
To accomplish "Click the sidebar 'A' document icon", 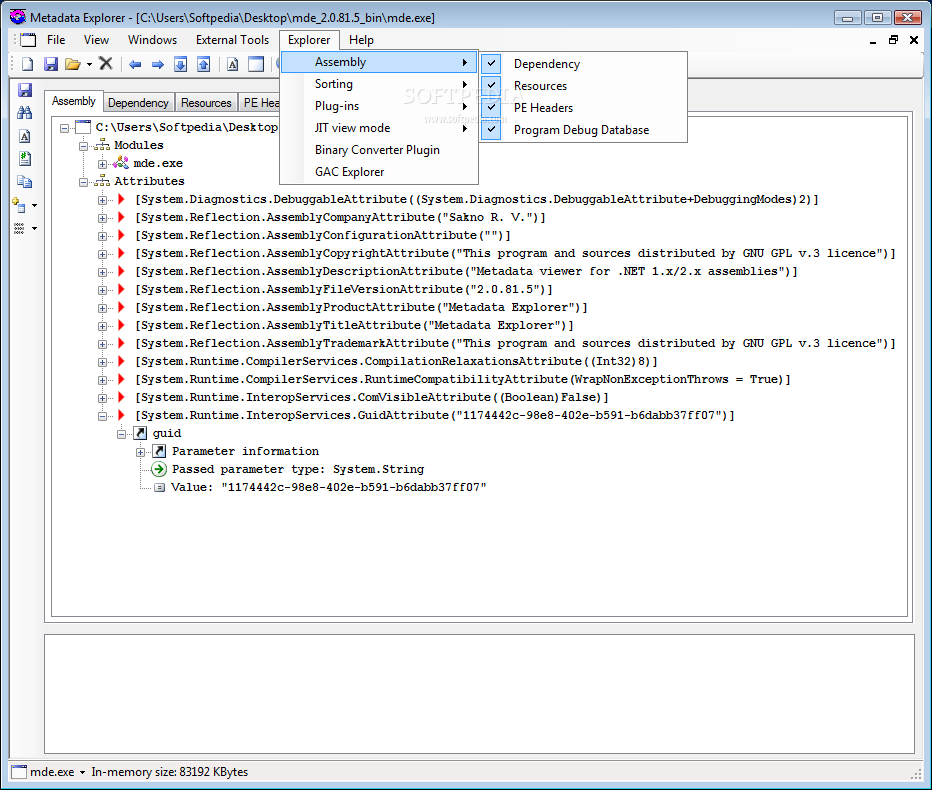I will [24, 136].
